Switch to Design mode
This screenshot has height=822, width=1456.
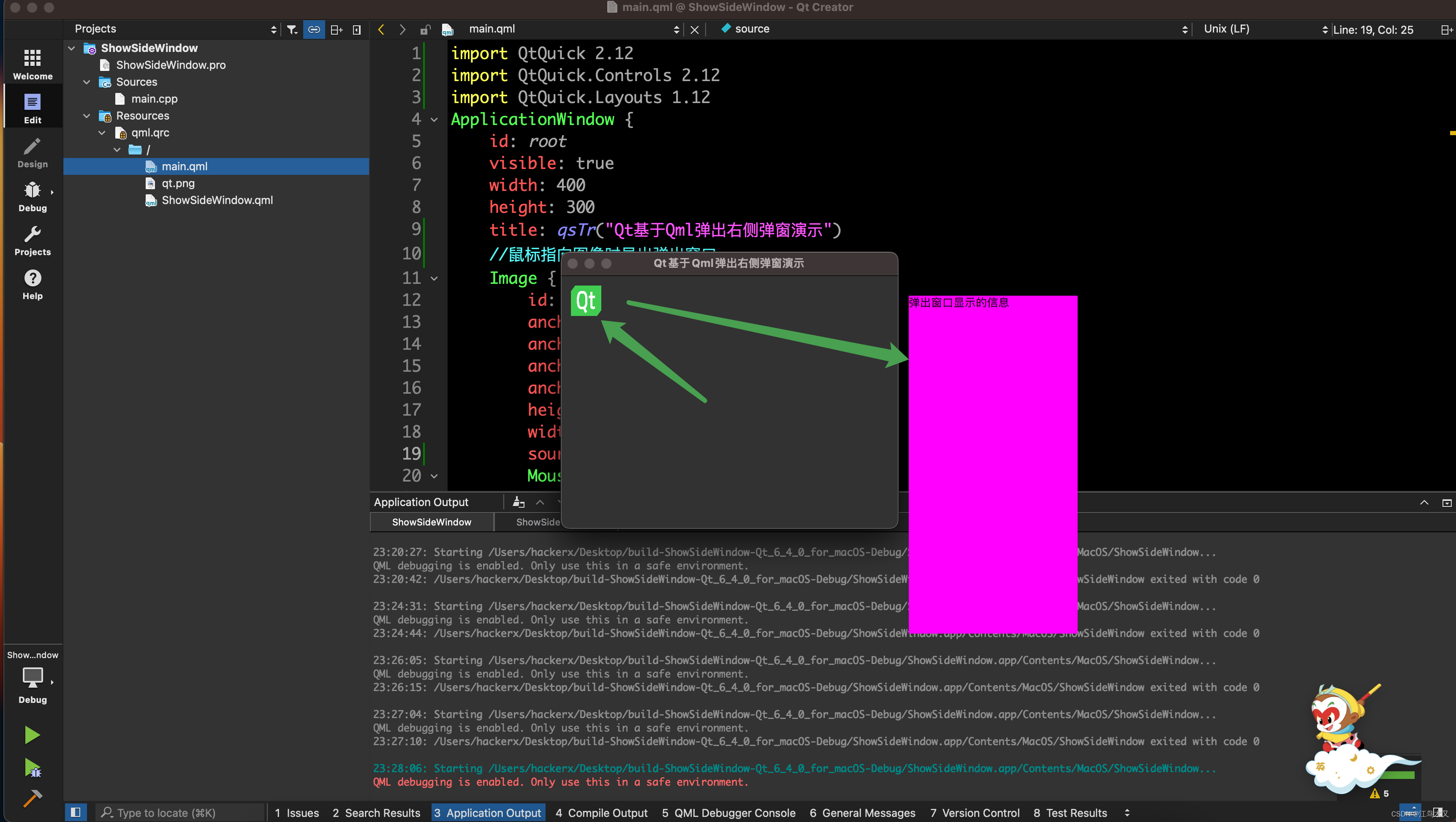click(32, 152)
